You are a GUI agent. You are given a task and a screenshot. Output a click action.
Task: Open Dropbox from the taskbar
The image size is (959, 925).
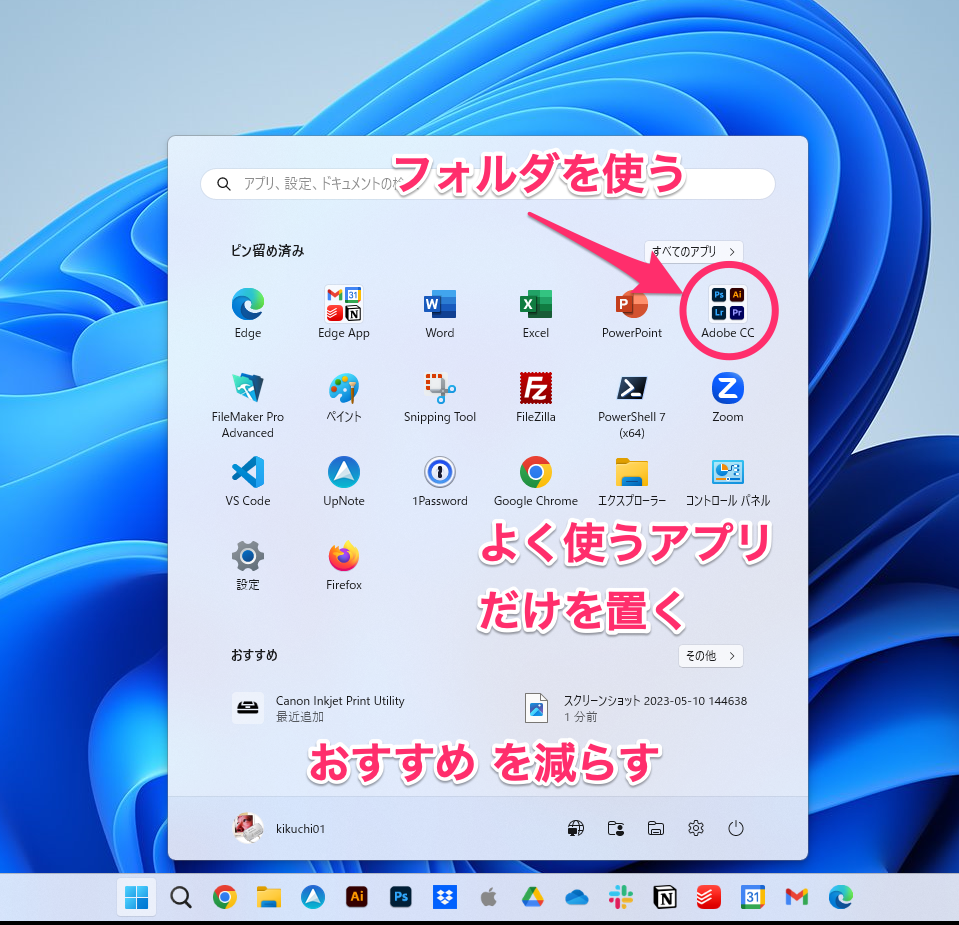[445, 897]
